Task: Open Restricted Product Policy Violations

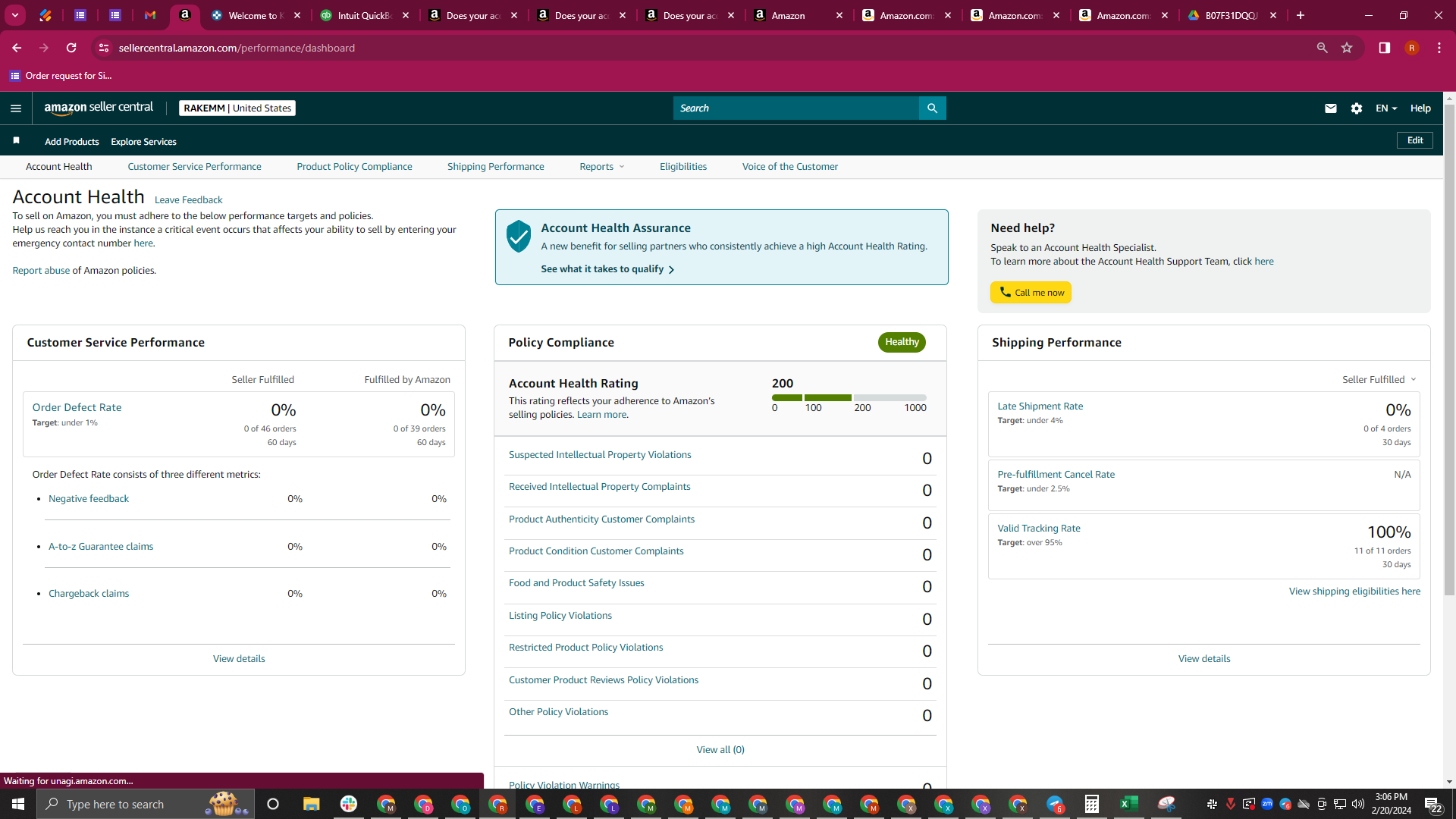Action: pyautogui.click(x=585, y=648)
